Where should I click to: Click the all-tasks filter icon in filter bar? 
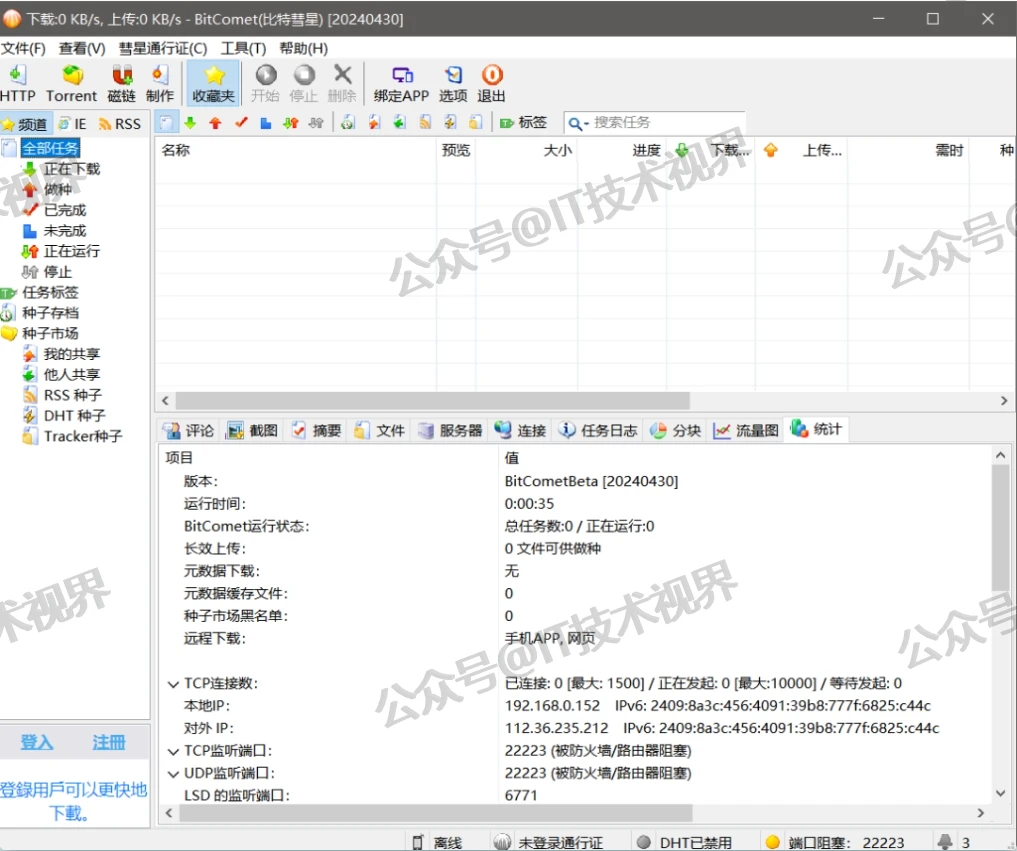click(166, 122)
